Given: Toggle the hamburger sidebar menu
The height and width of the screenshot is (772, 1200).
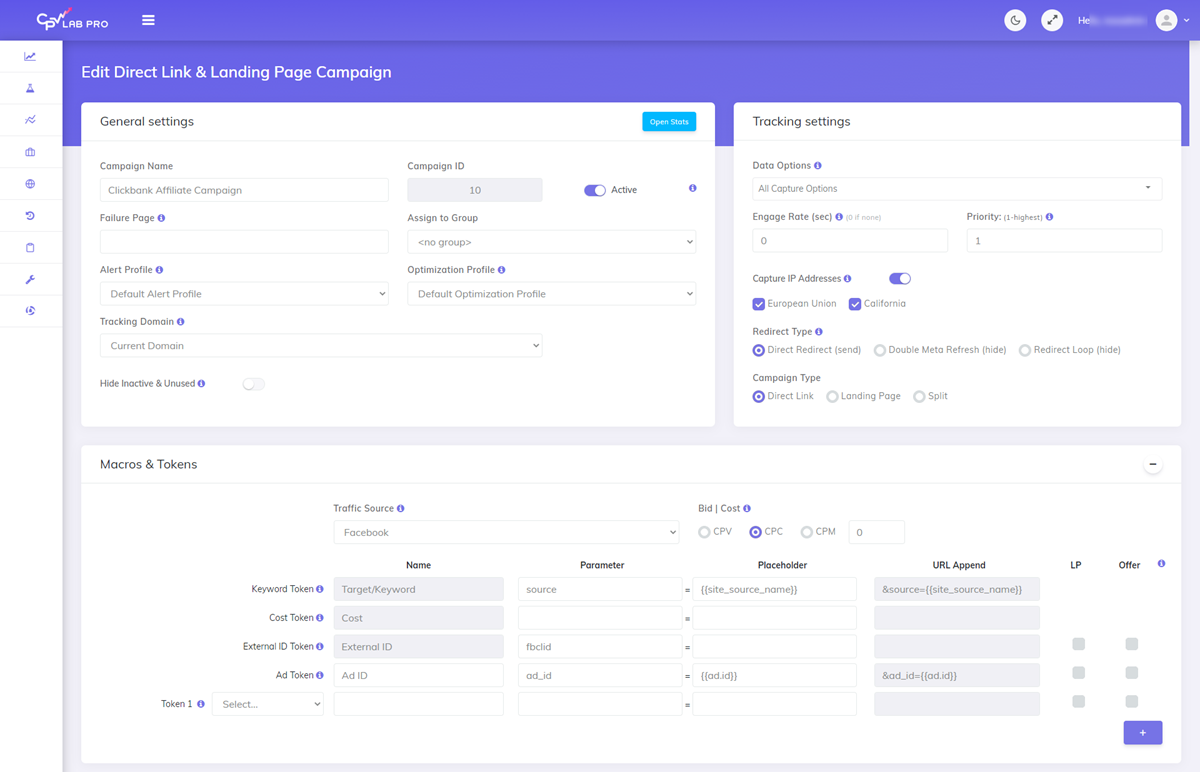Looking at the screenshot, I should tap(148, 20).
